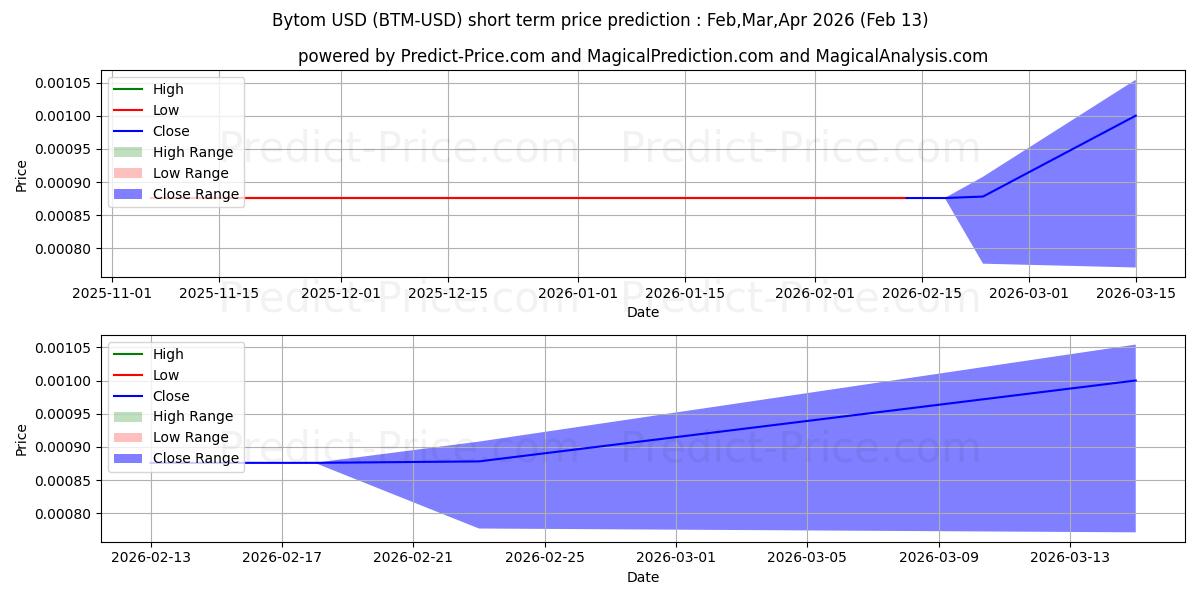This screenshot has height=600, width=1200.
Task: Click the Low Range swatch in bottom legend
Action: point(128,437)
